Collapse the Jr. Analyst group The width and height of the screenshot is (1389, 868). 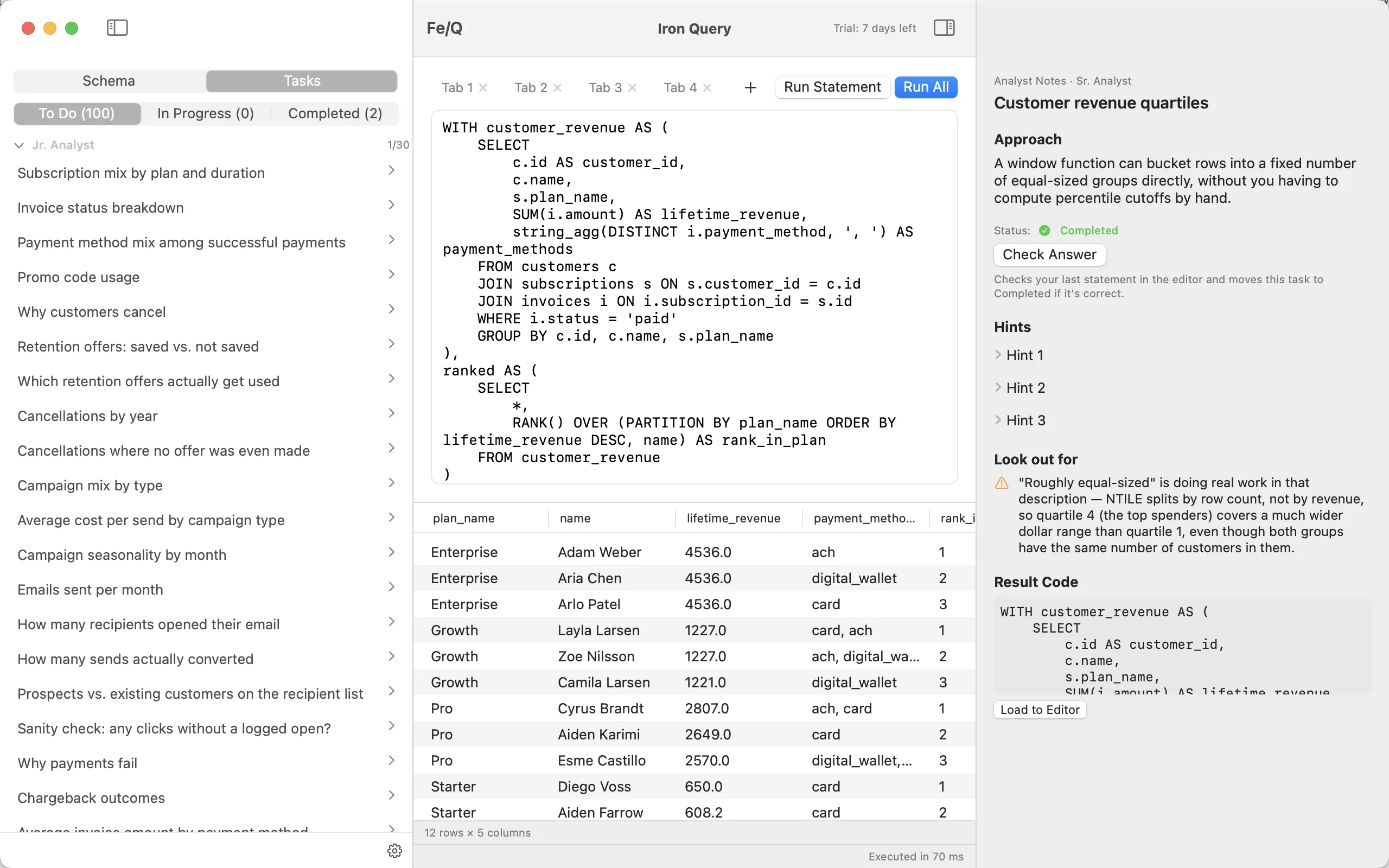[x=19, y=145]
